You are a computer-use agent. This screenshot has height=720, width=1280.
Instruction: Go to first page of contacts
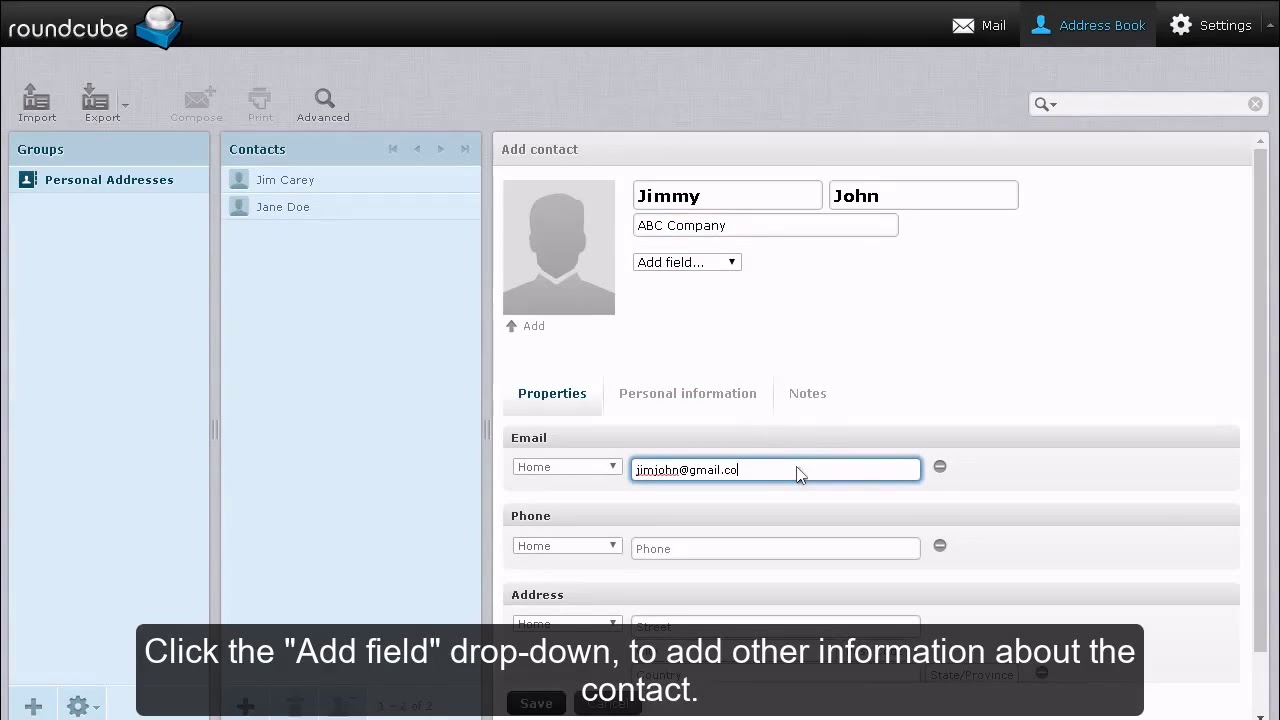pyautogui.click(x=393, y=149)
